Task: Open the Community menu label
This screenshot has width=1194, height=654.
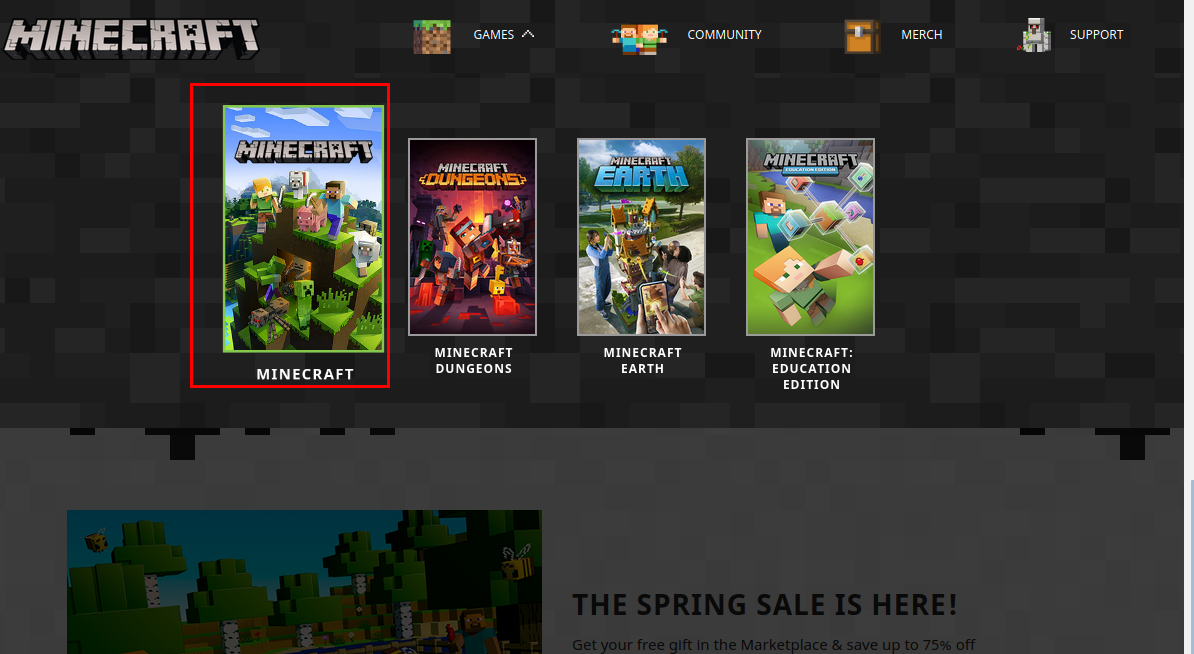Action: click(x=724, y=35)
